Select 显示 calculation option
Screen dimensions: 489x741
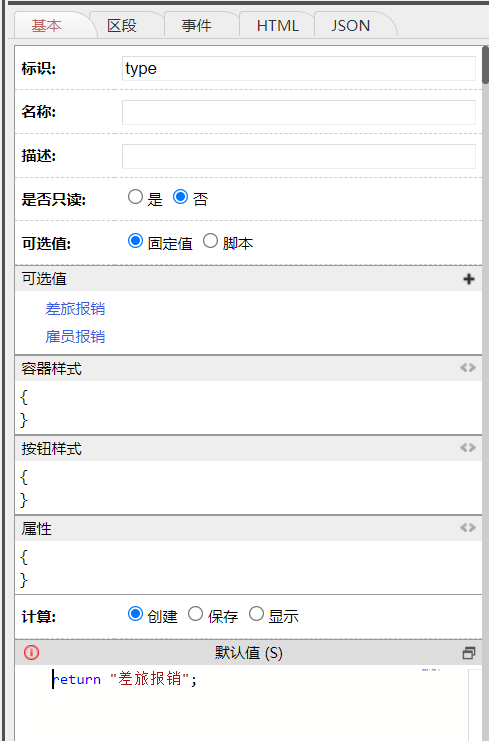pyautogui.click(x=256, y=614)
